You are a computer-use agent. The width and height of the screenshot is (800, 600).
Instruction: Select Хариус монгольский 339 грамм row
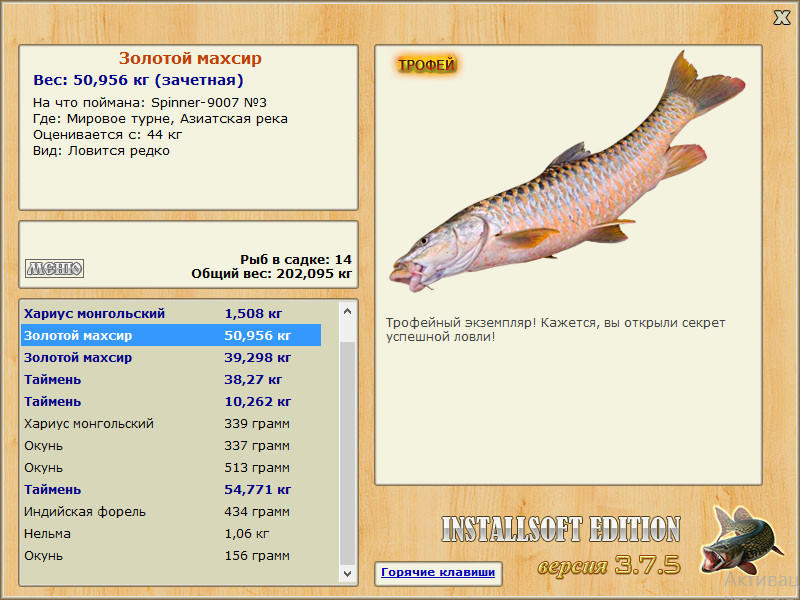coord(171,423)
